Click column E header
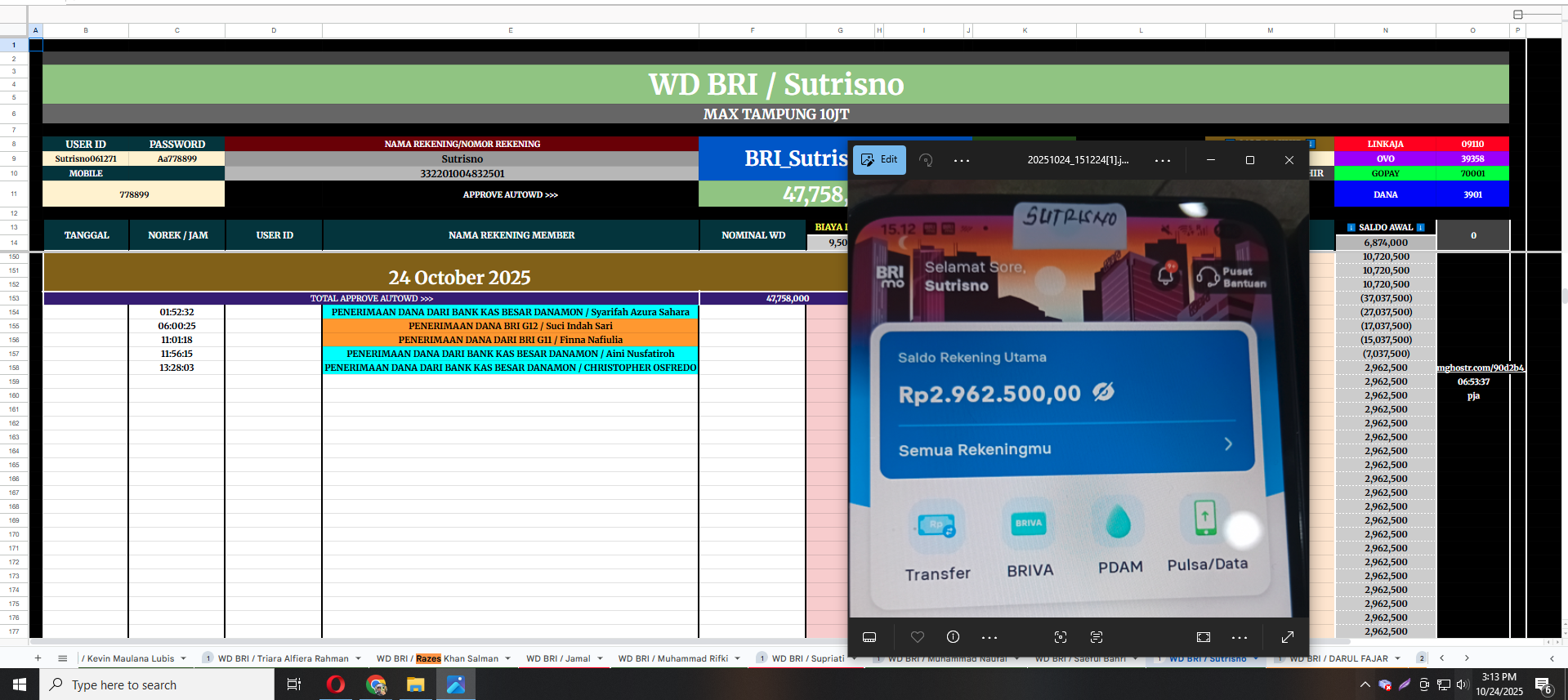1568x700 pixels. pyautogui.click(x=511, y=30)
